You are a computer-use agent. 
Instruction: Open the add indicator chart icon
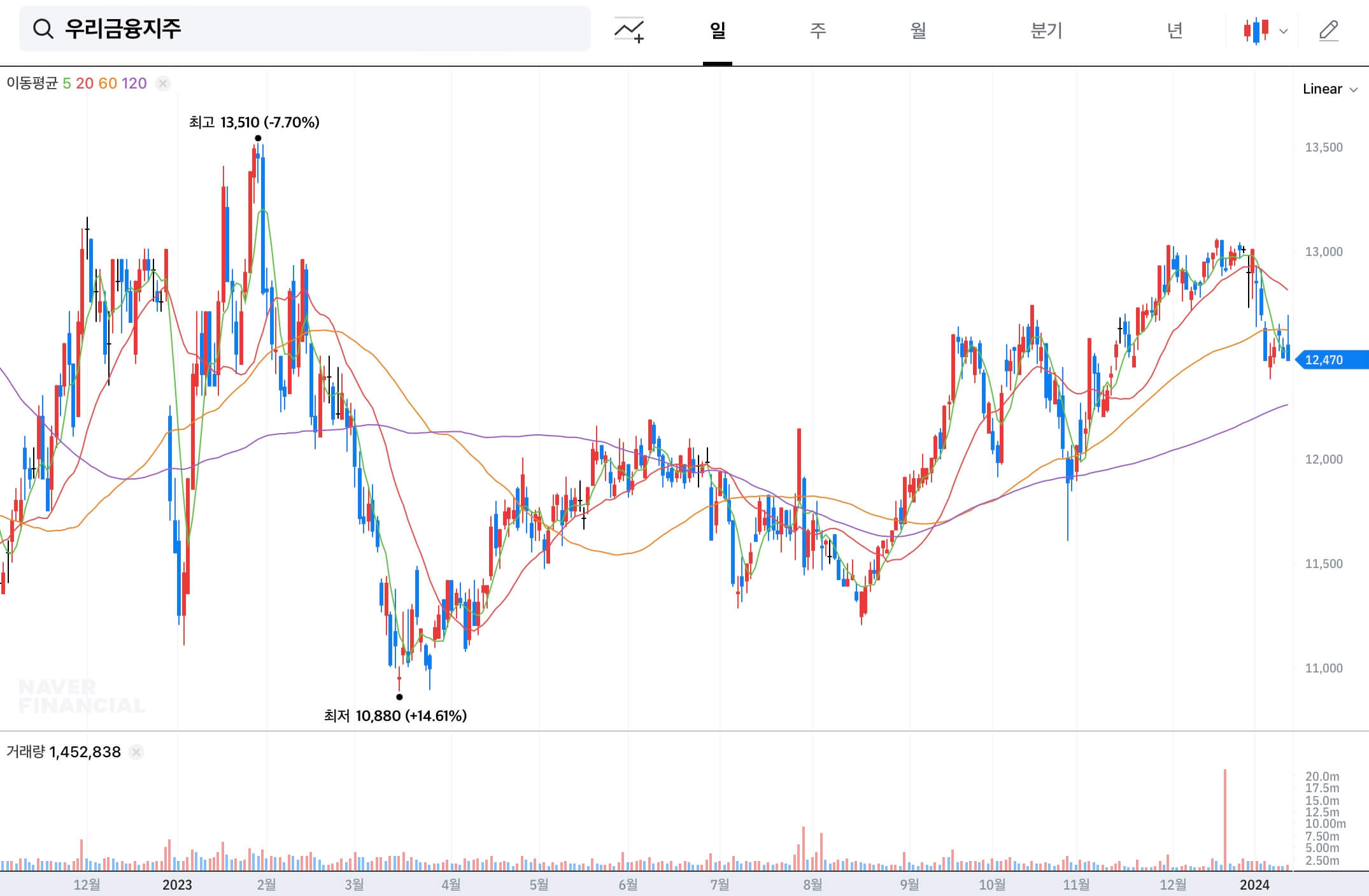(x=628, y=30)
